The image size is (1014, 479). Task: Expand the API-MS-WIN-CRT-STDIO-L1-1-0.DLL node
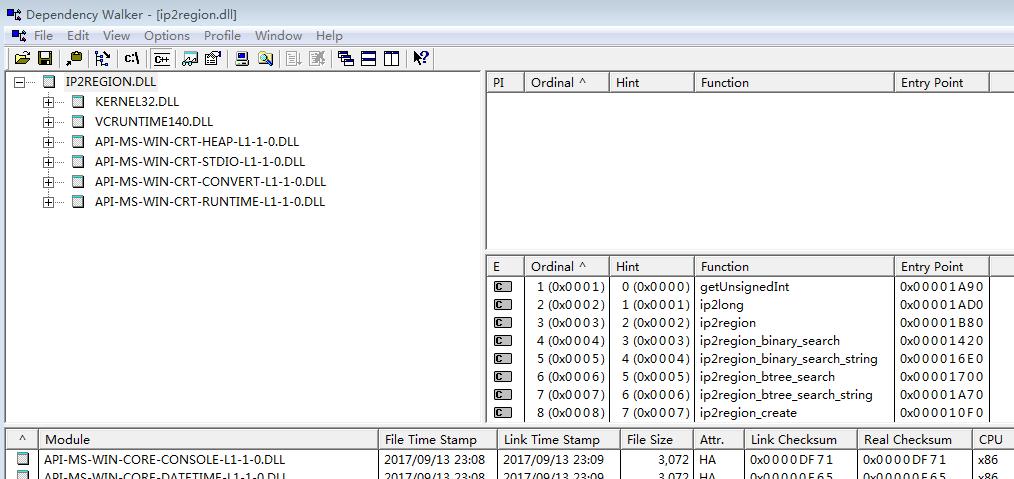[x=48, y=162]
